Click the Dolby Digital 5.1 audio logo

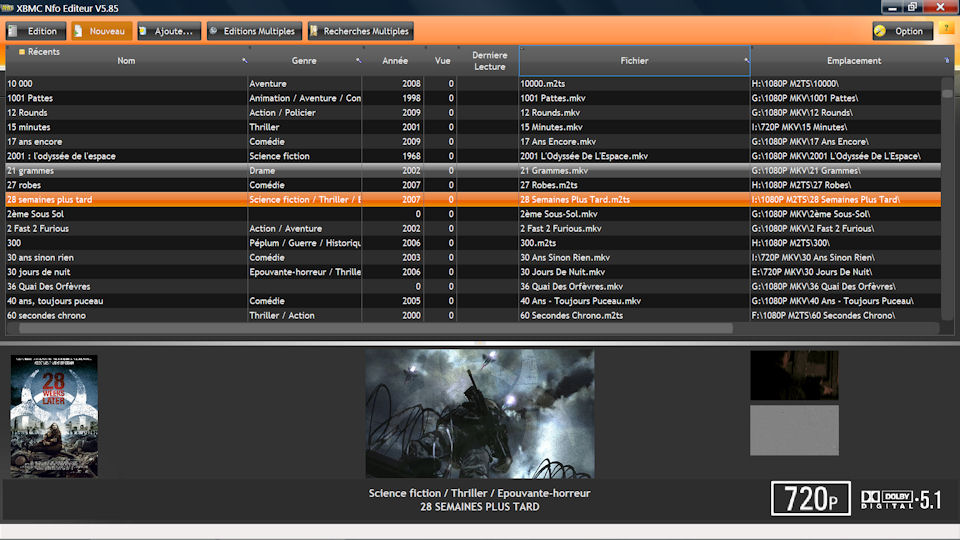pos(900,500)
